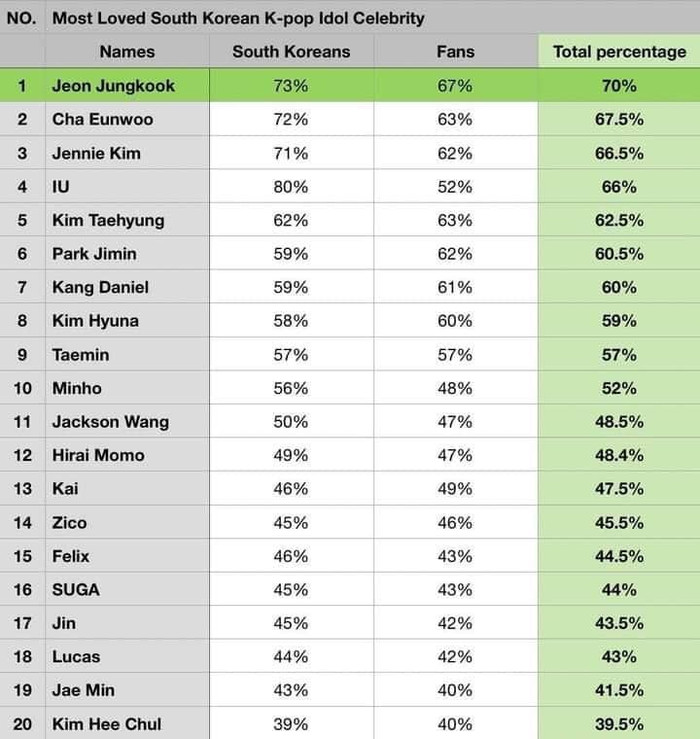Select the Names column header
This screenshot has height=739, width=700.
pos(127,51)
